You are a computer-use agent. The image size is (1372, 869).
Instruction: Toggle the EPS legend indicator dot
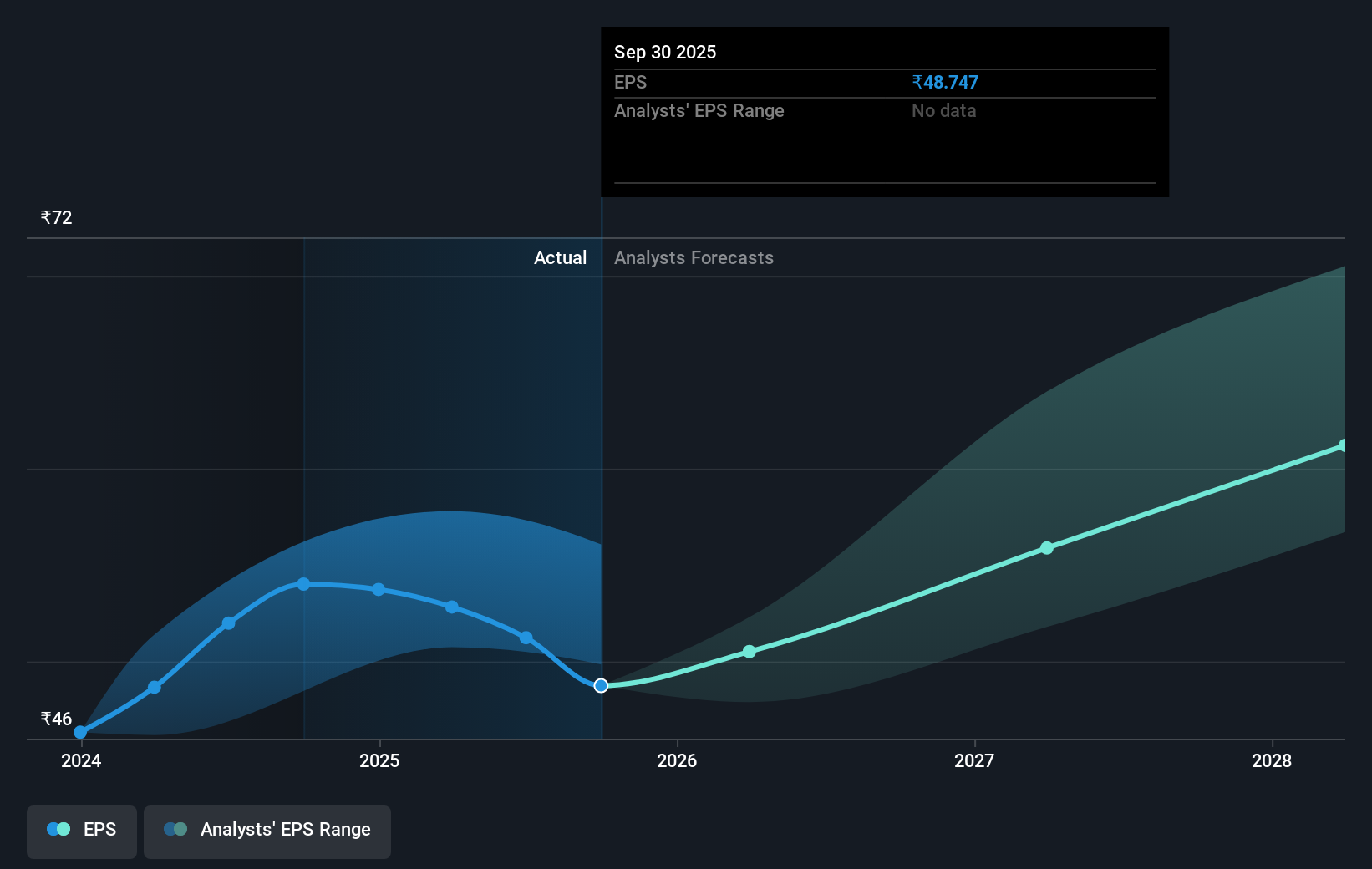click(57, 829)
